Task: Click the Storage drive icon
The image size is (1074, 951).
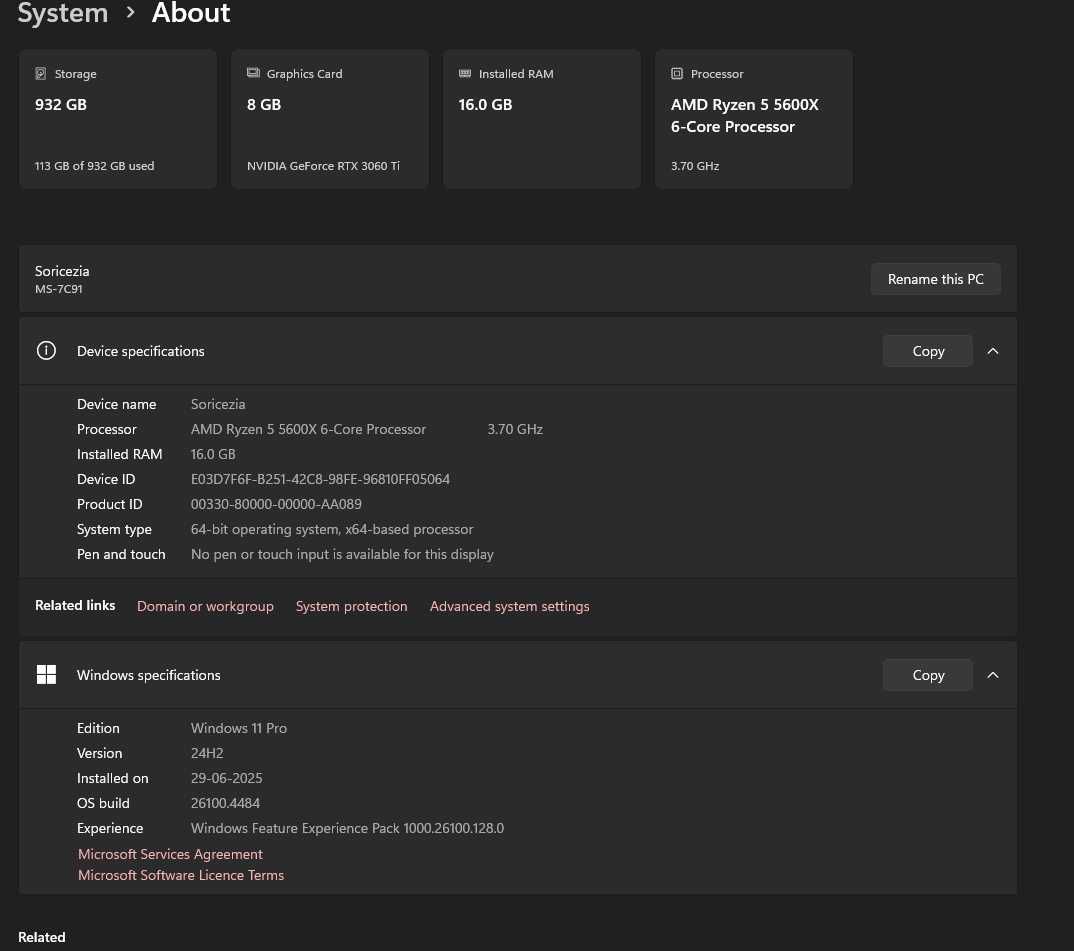Action: [x=41, y=73]
